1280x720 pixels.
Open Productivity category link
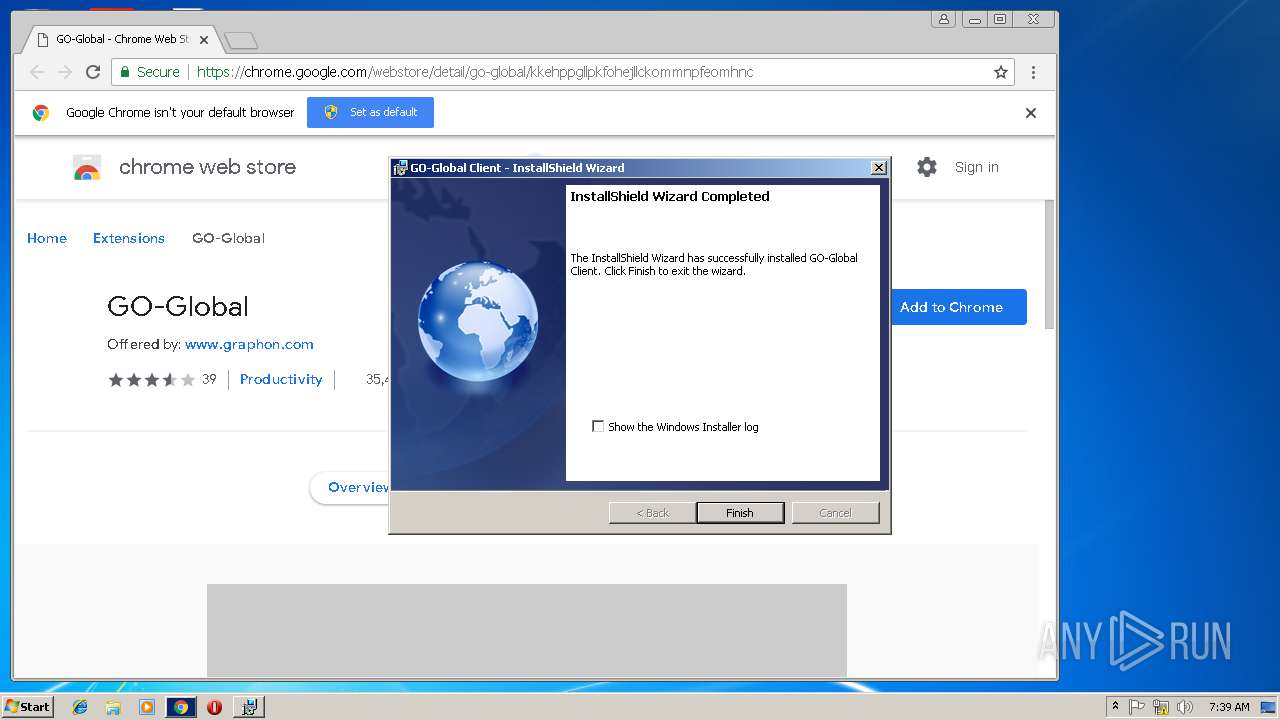281,379
